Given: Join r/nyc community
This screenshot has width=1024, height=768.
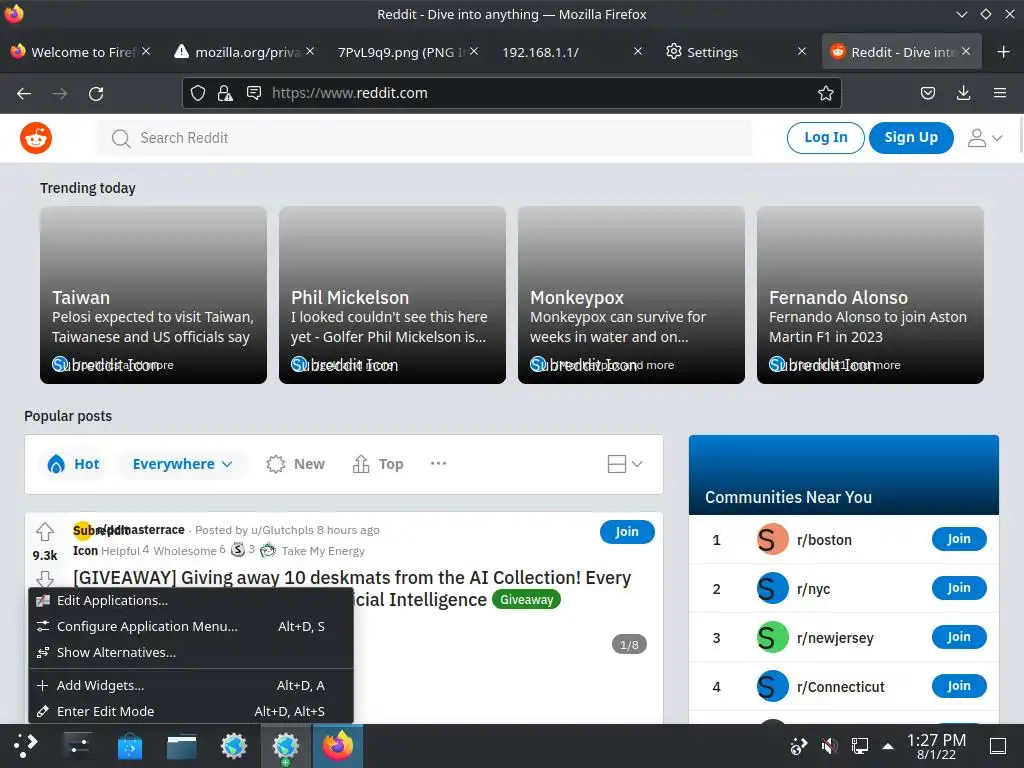Looking at the screenshot, I should pyautogui.click(x=959, y=588).
